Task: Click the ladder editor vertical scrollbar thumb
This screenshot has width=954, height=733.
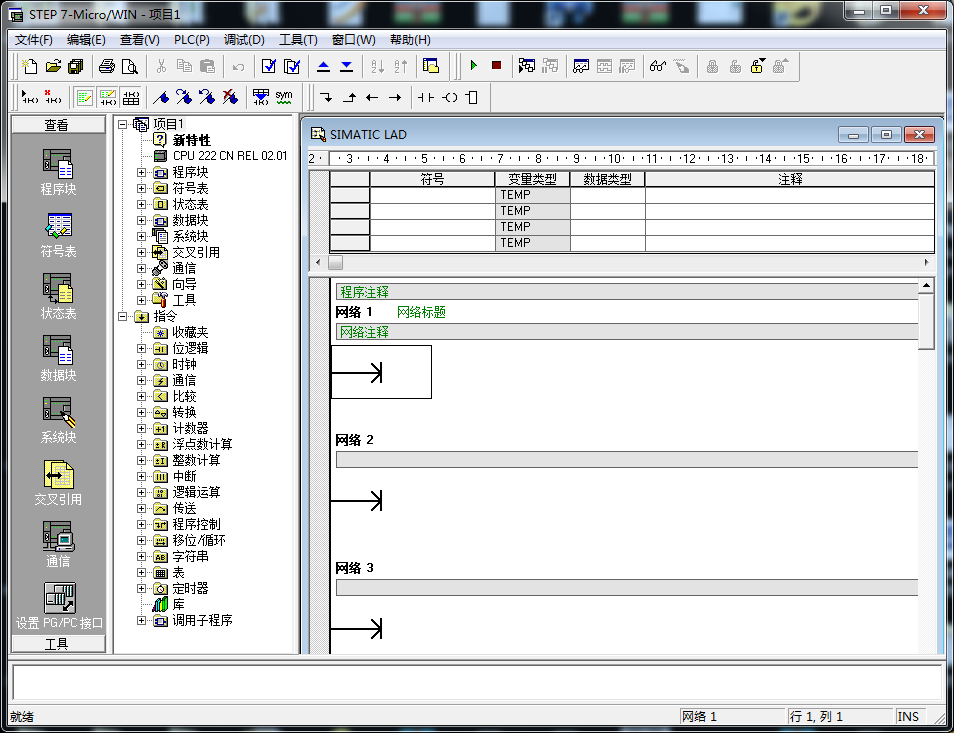Action: [926, 320]
